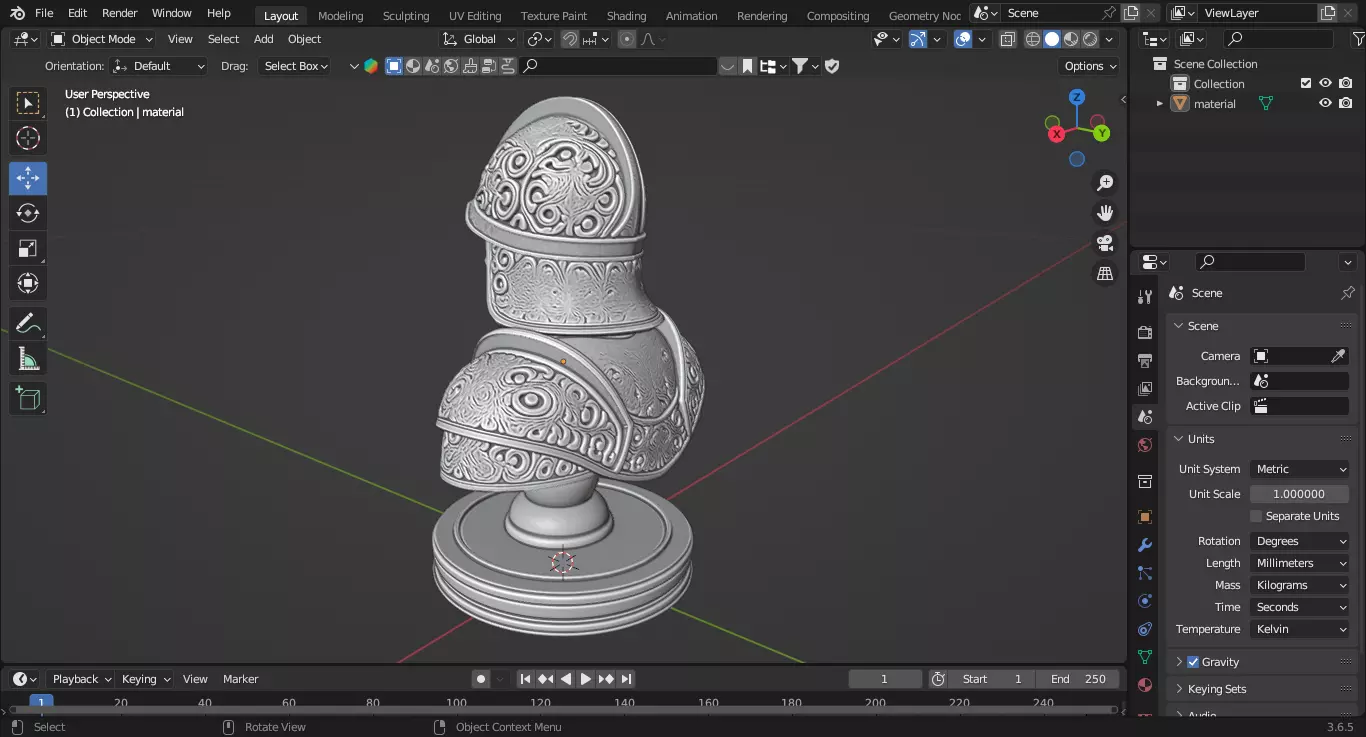Open the Unit System Metric dropdown
The height and width of the screenshot is (737, 1366).
tap(1300, 469)
